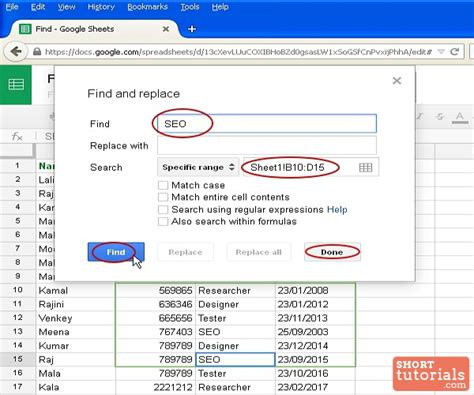Click cell containing Kumar
474x395 pixels.
(76, 346)
